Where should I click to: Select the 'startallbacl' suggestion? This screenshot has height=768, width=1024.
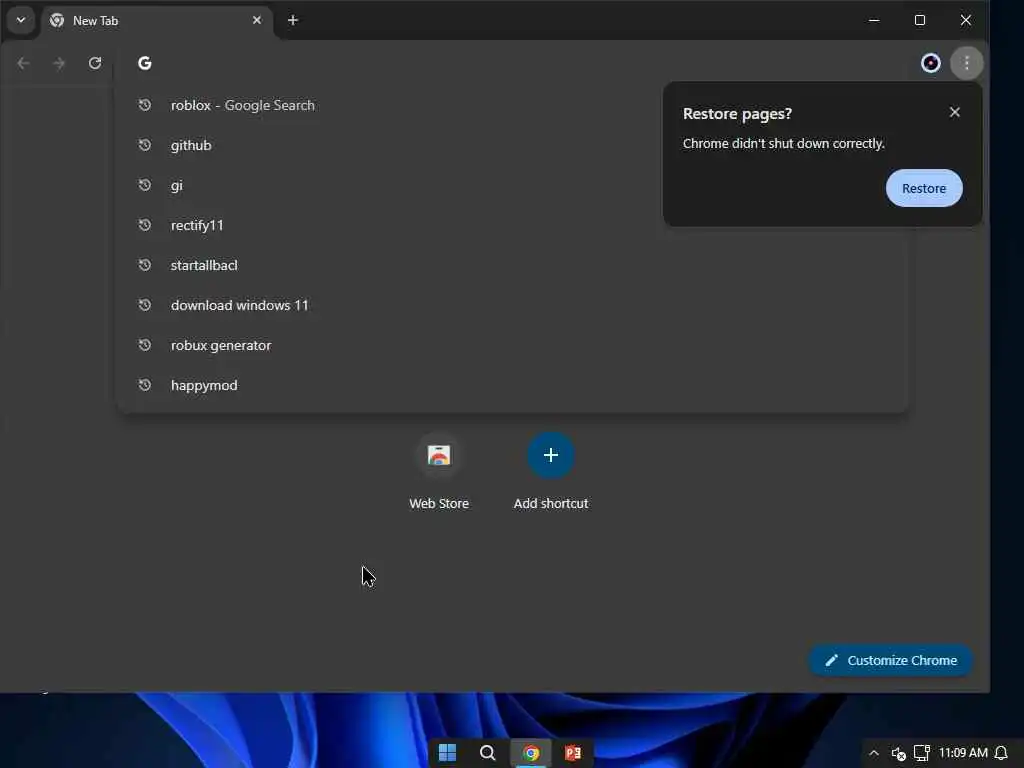(x=512, y=265)
